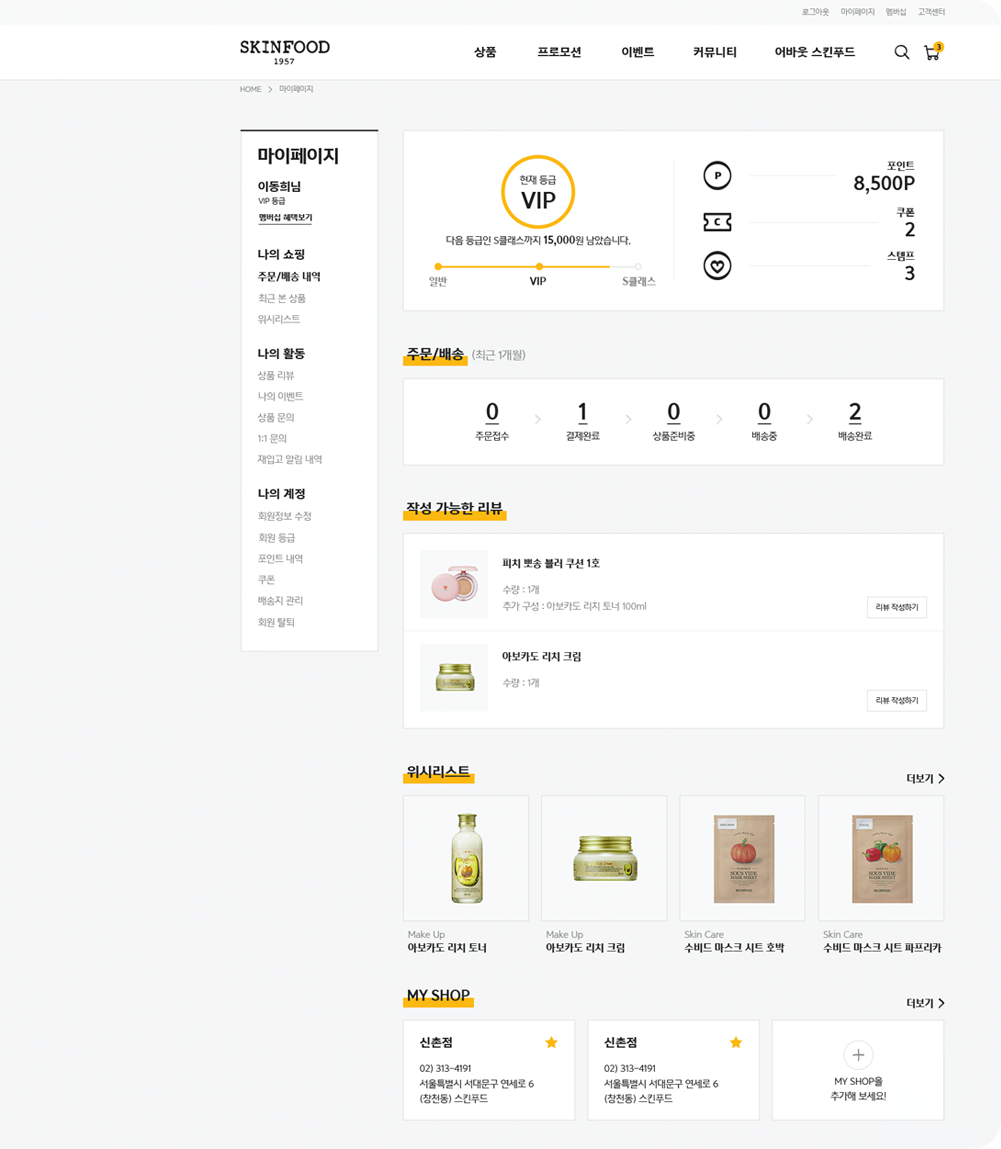
Task: Select 위시리스트 in the sidebar menu
Action: tap(278, 319)
